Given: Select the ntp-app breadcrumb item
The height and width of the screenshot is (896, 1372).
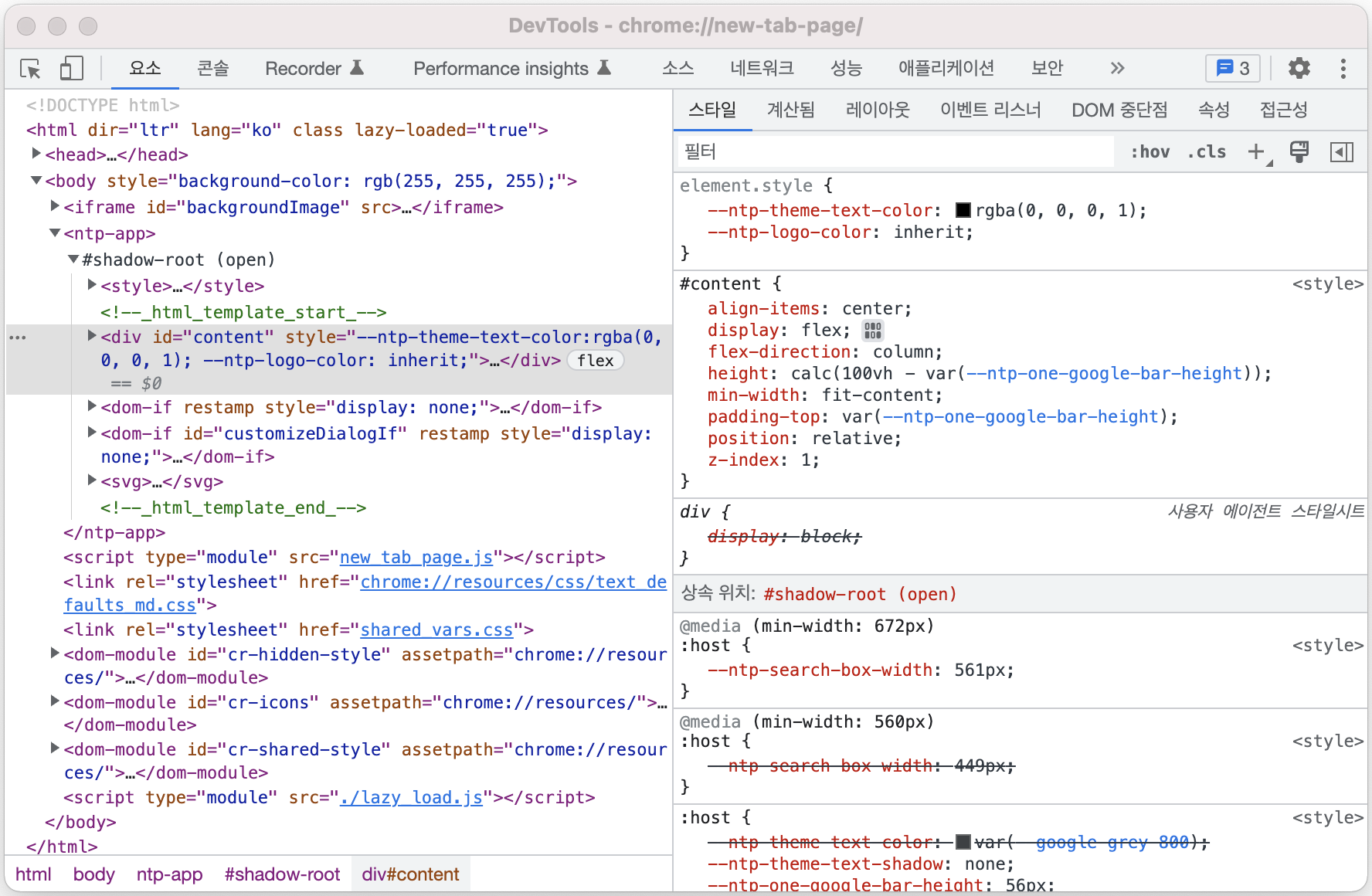Looking at the screenshot, I should coord(169,874).
